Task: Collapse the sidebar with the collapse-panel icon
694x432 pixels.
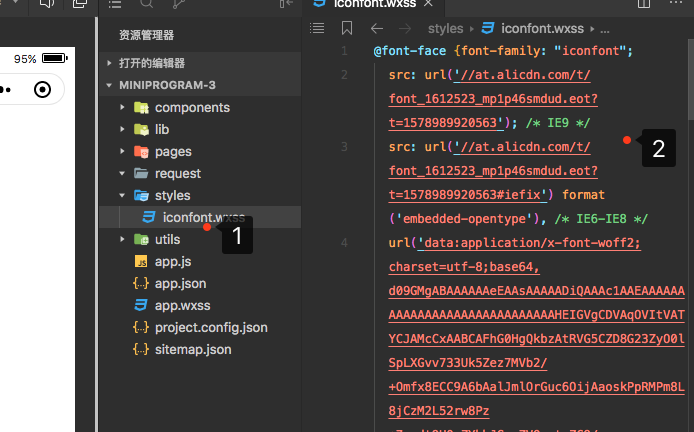Action: 286,4
